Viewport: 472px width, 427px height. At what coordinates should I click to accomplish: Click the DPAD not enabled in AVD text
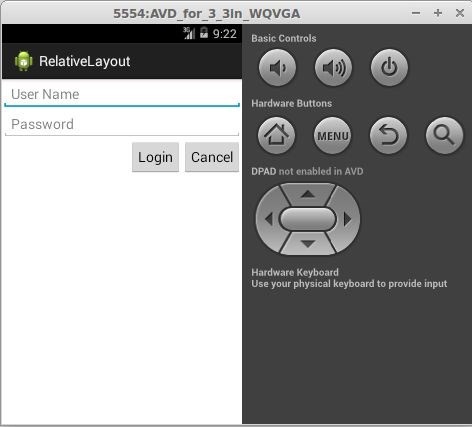click(307, 171)
